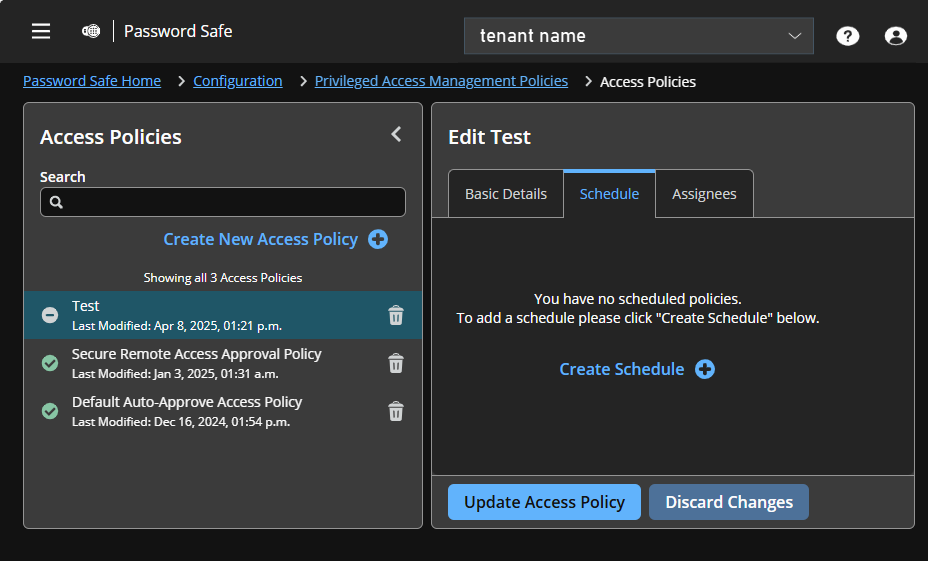Select Secure Remote Access Approval Policy row
This screenshot has width=928, height=561.
click(x=223, y=363)
